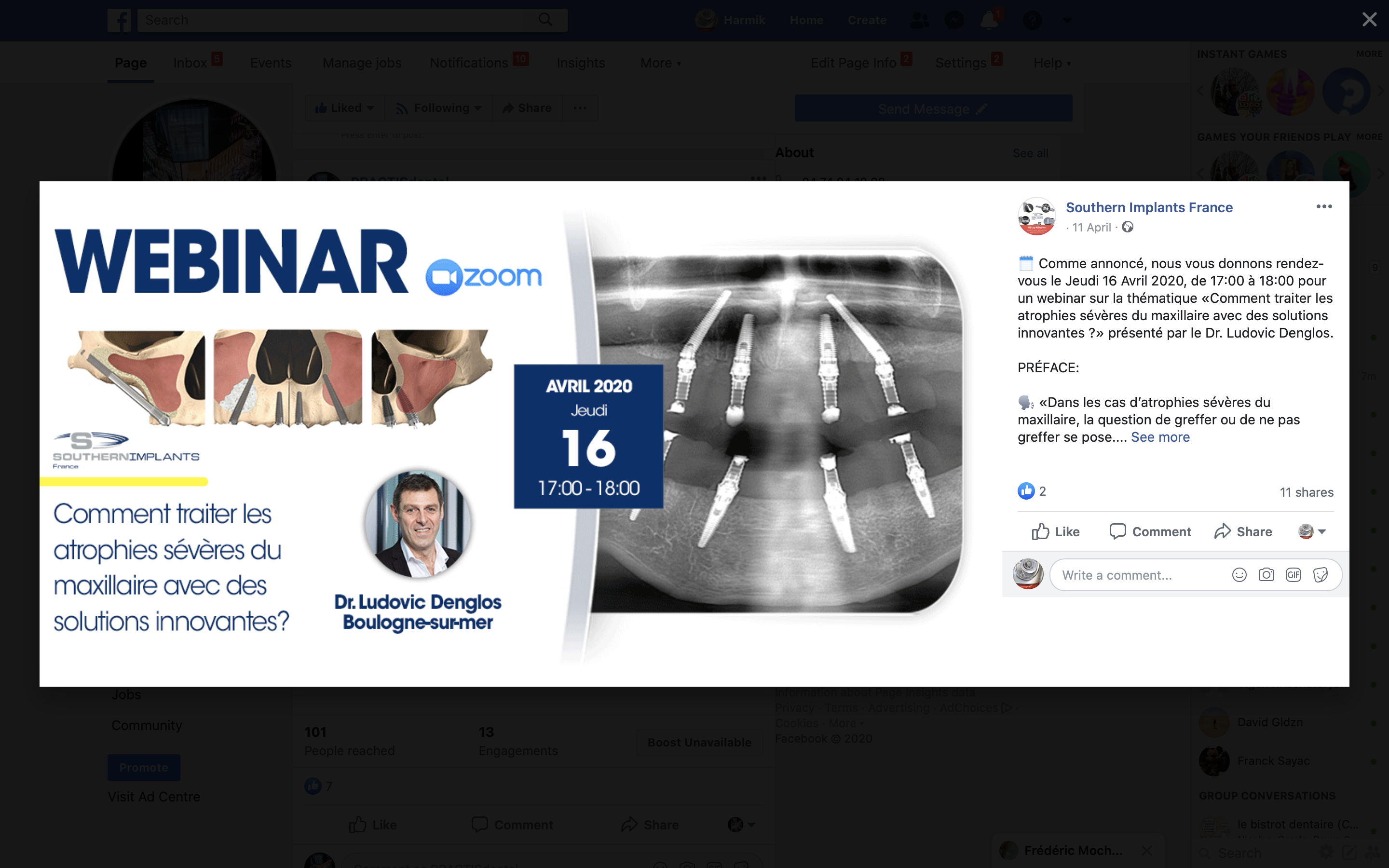Click the Send Message button
1389x868 pixels.
(933, 108)
